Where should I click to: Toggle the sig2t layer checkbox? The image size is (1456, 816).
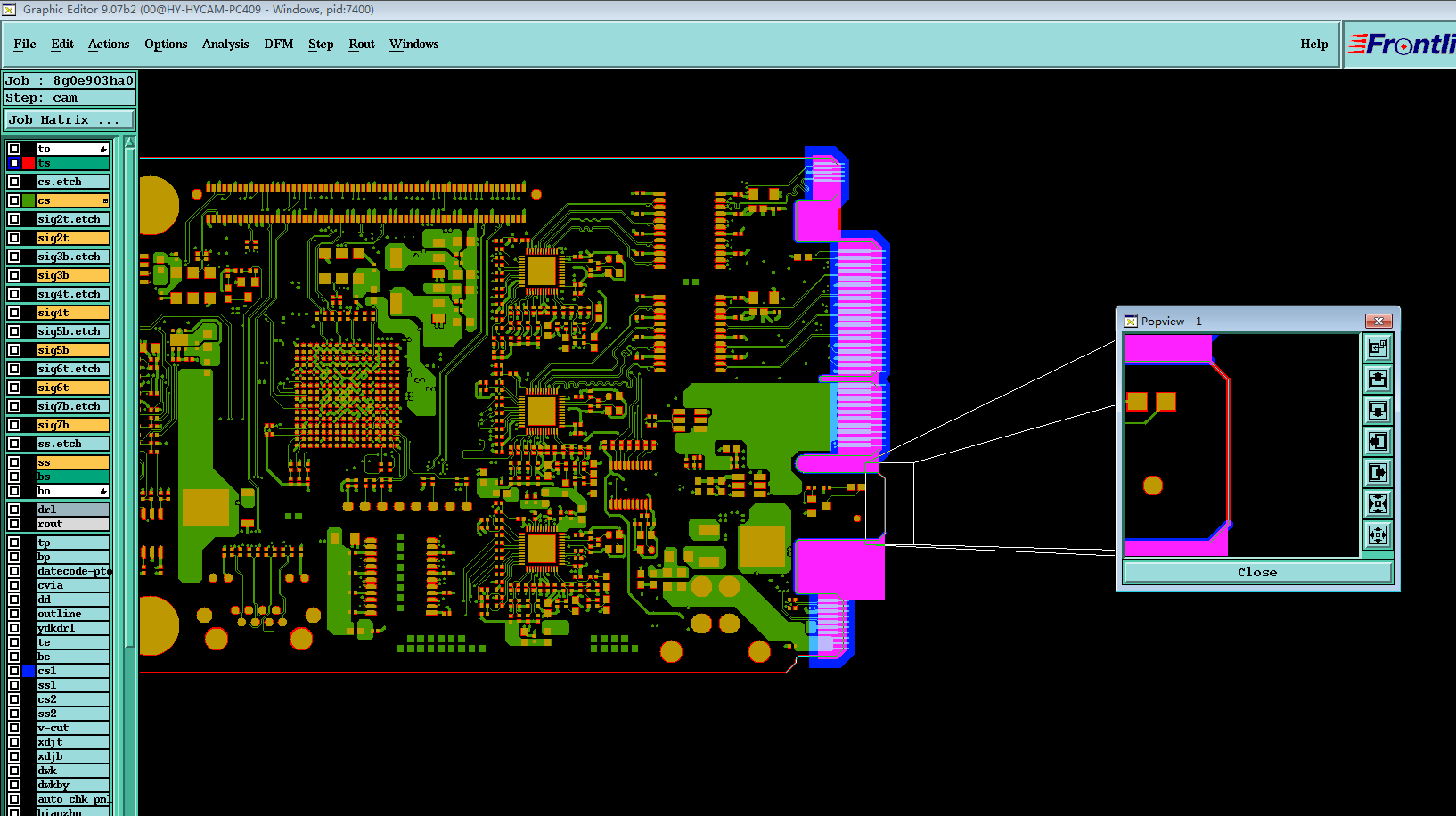coord(14,238)
